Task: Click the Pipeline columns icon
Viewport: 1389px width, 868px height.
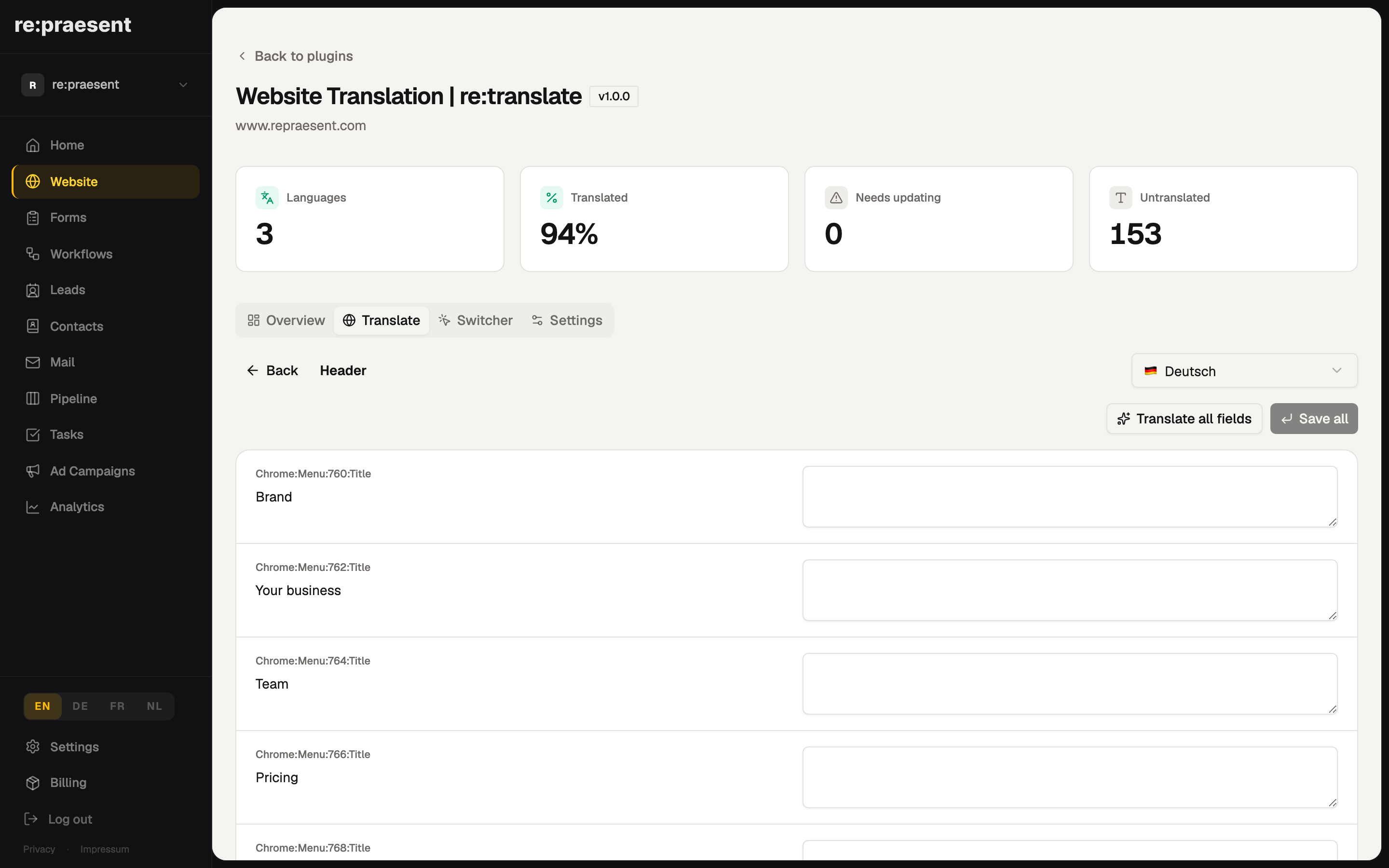Action: pos(33,398)
